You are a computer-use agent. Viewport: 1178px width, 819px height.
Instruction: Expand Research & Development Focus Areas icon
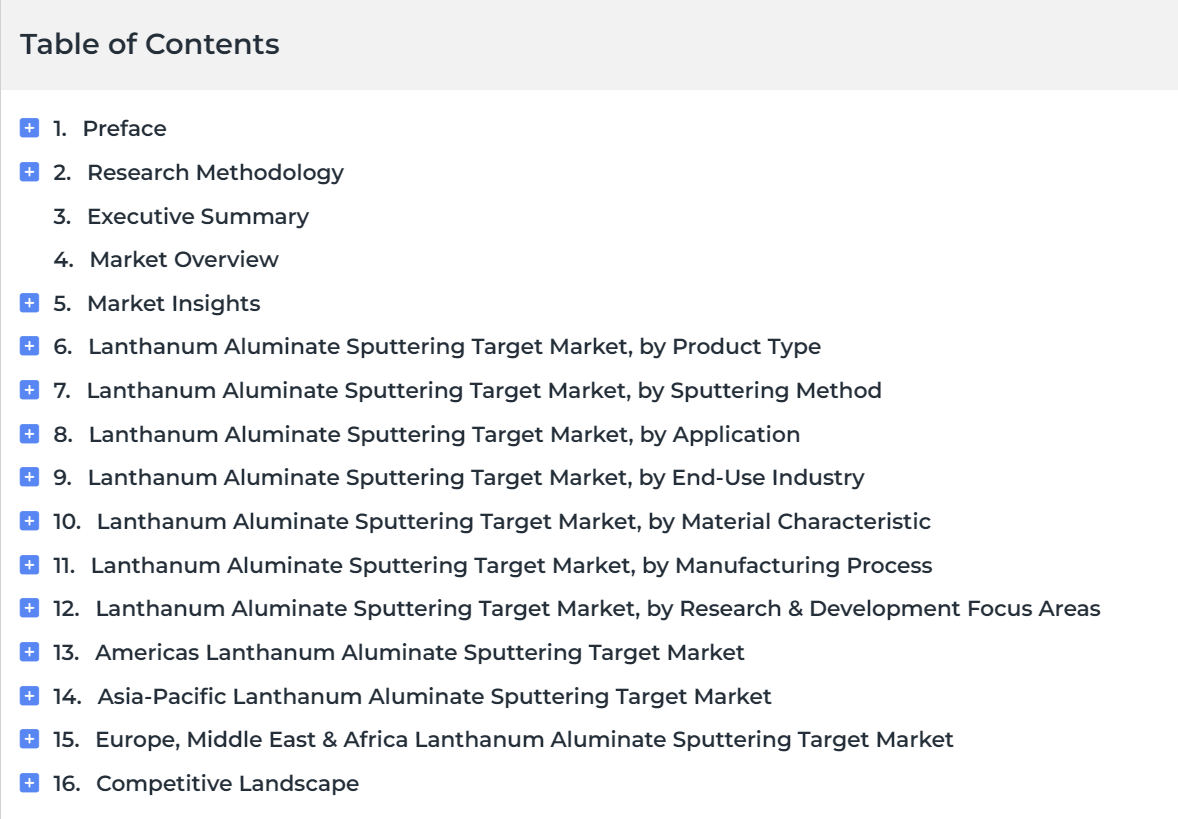coord(29,608)
